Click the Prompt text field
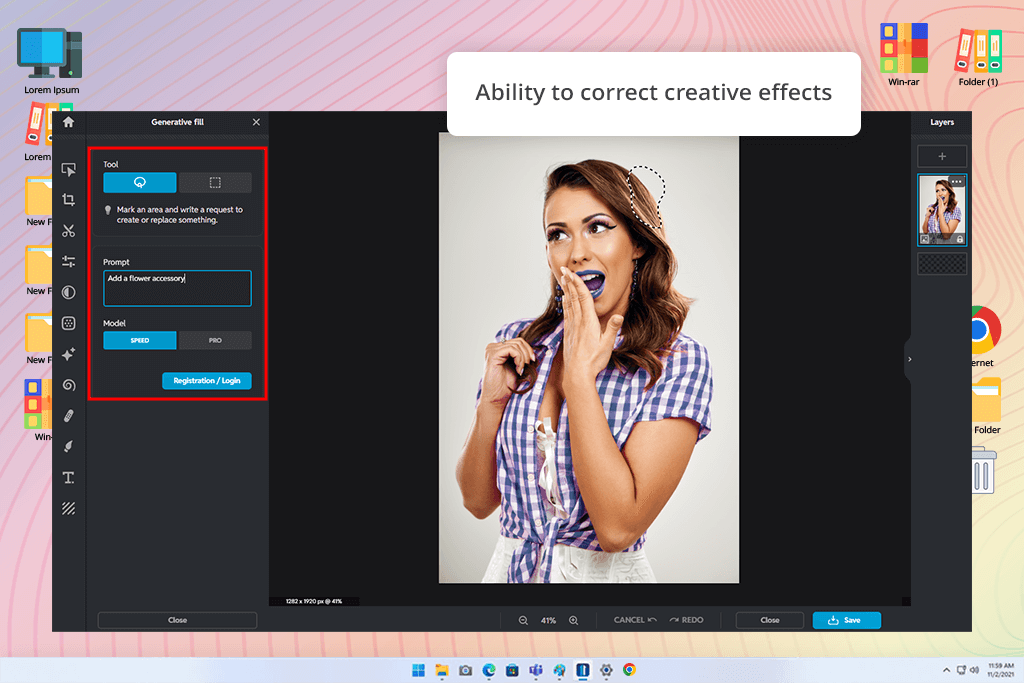Image resolution: width=1024 pixels, height=683 pixels. pyautogui.click(x=177, y=288)
